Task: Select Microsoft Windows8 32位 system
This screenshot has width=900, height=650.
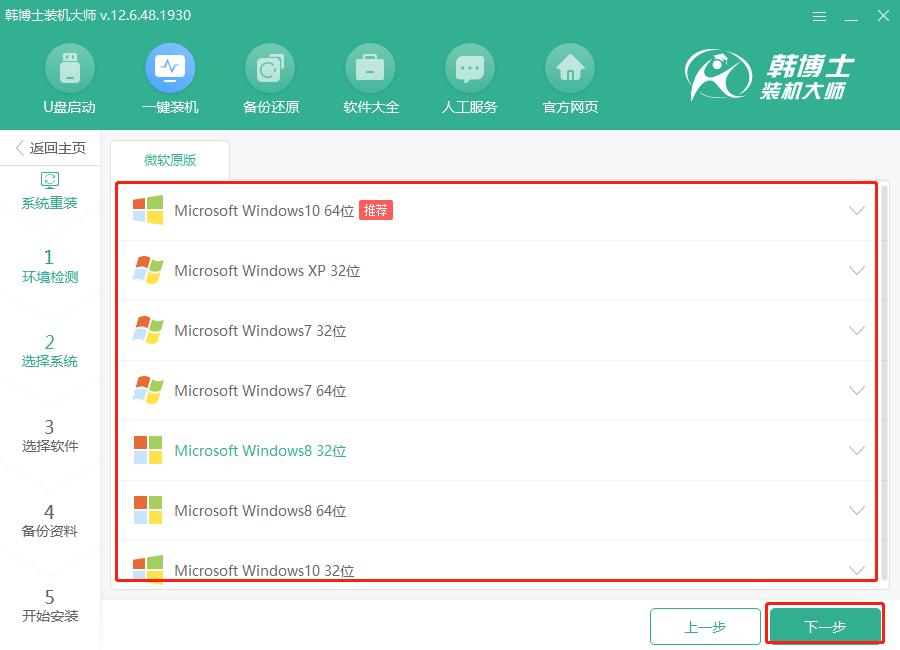Action: coord(260,451)
